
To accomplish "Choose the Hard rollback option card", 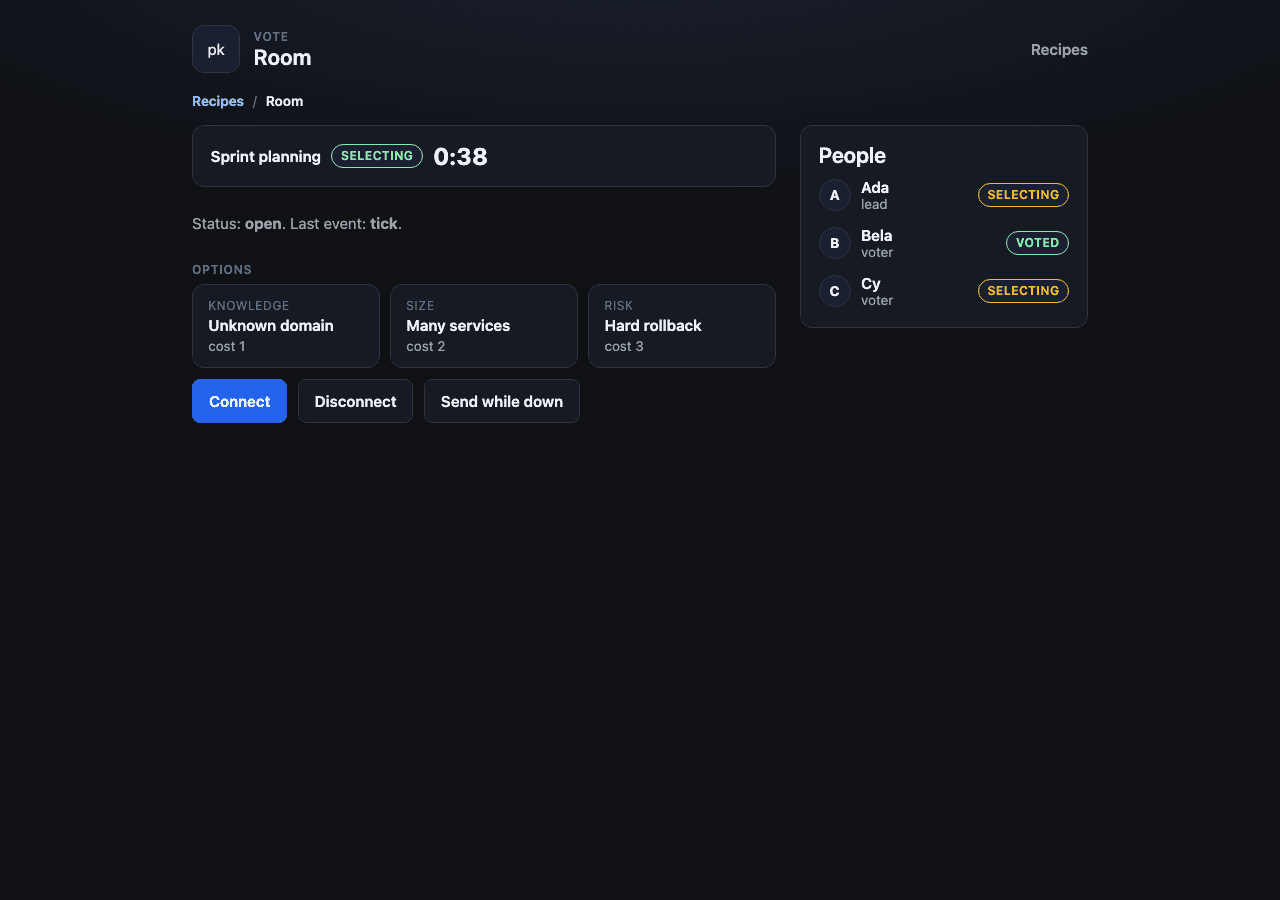I will [682, 326].
